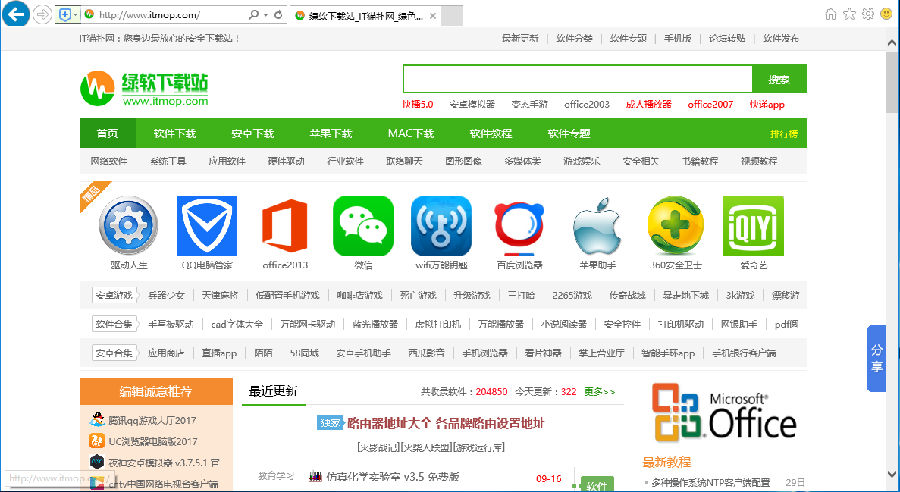Open the QQ电脑管家 shield icon
The width and height of the screenshot is (900, 492).
tap(207, 226)
